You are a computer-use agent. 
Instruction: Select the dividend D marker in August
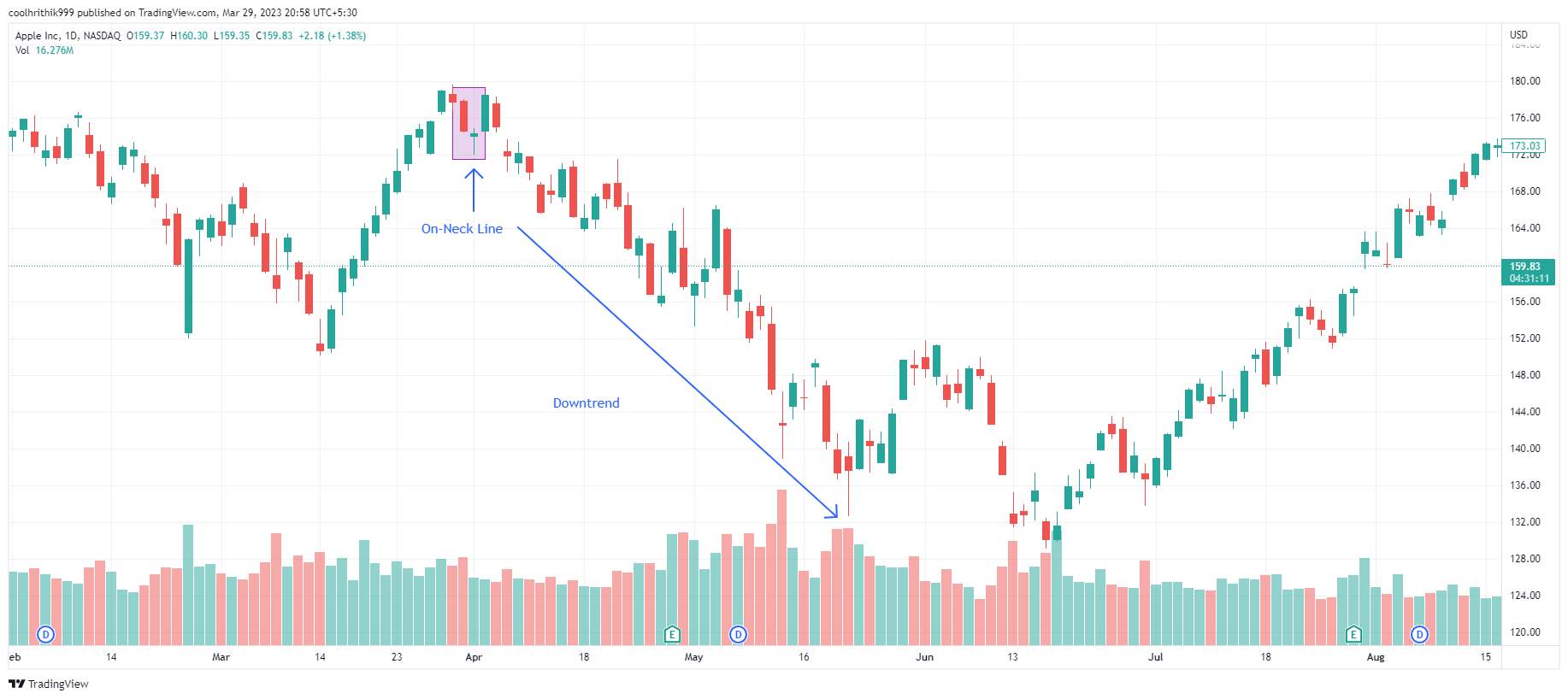pos(1419,634)
